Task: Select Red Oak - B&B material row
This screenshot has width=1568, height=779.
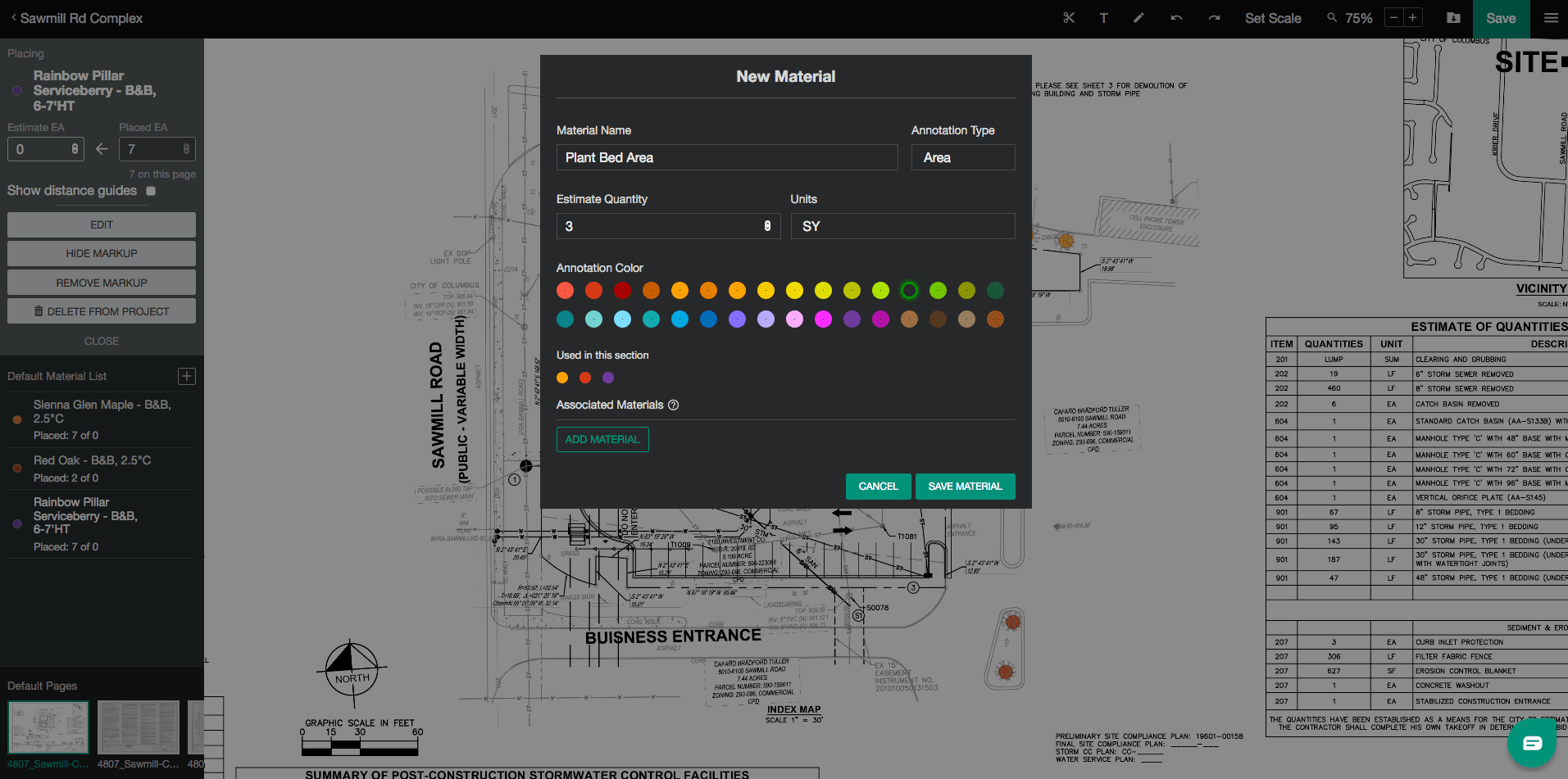Action: coord(102,469)
